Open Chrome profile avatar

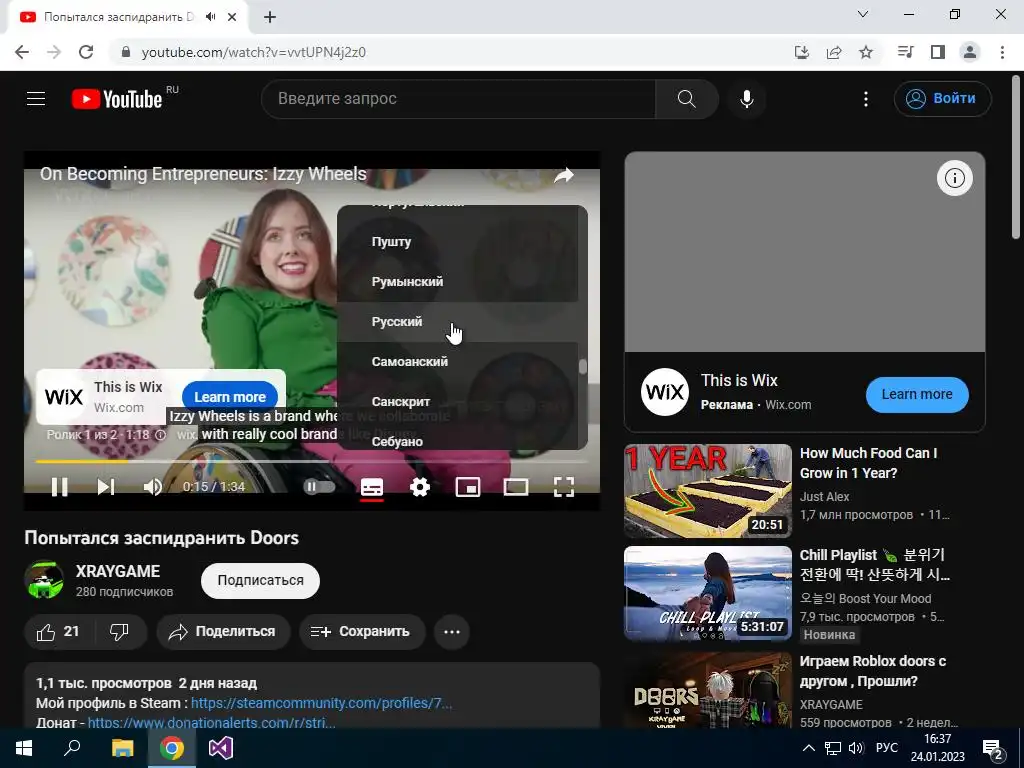pyautogui.click(x=970, y=52)
